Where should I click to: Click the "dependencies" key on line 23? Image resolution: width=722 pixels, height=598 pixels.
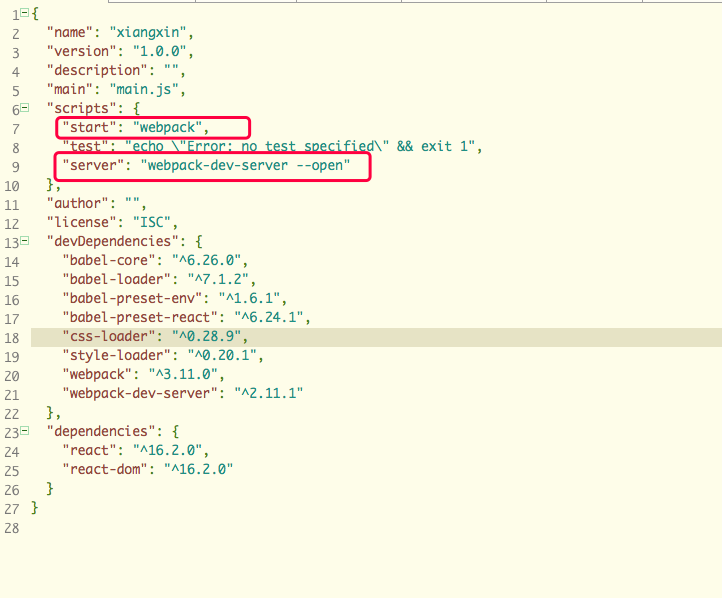[x=101, y=431]
